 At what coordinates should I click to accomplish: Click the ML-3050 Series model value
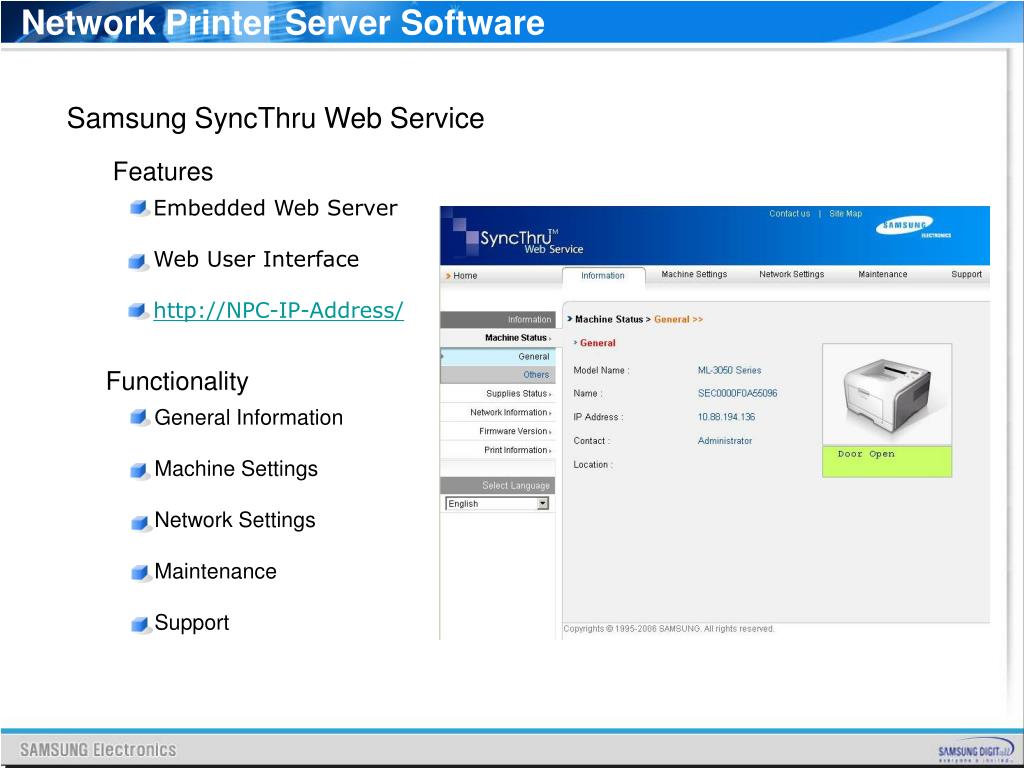[729, 370]
